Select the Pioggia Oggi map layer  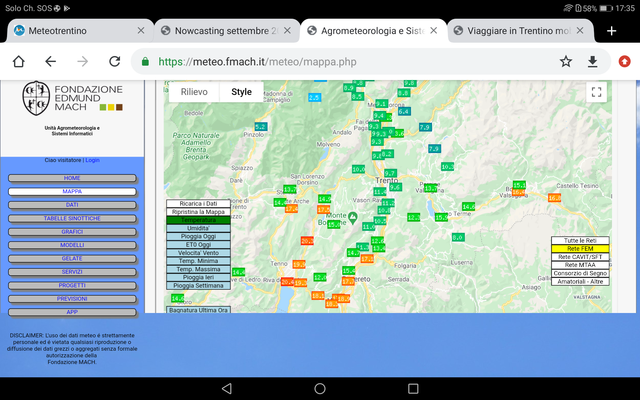[198, 236]
